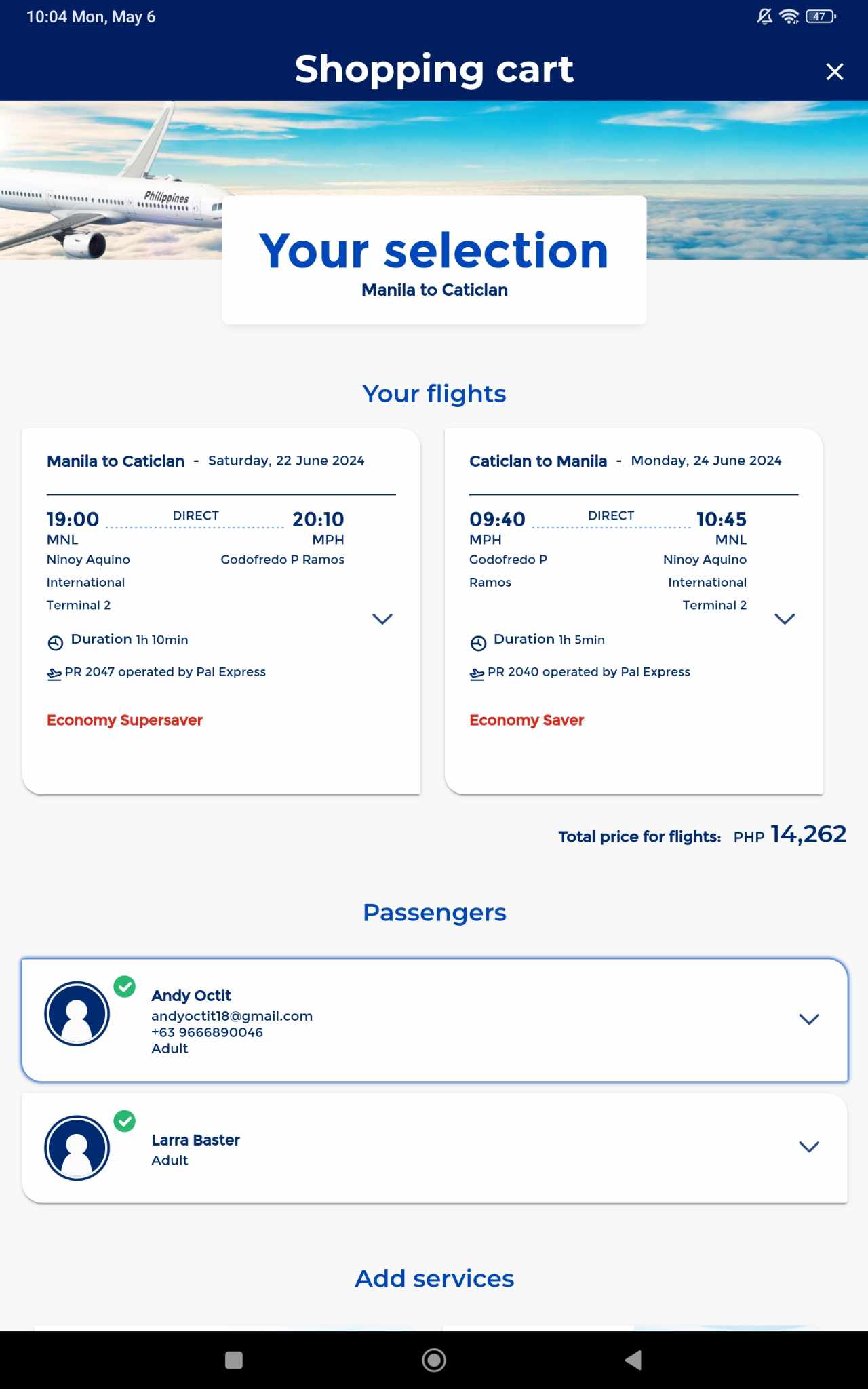Close the Shopping cart screen
The image size is (868, 1389).
coord(835,71)
